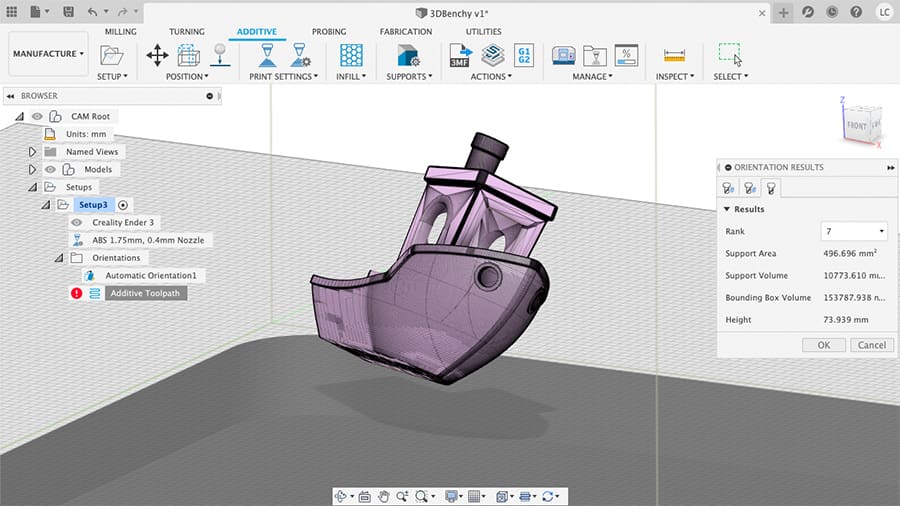This screenshot has height=506, width=900.
Task: Toggle Models visibility eye
Action: coord(51,169)
